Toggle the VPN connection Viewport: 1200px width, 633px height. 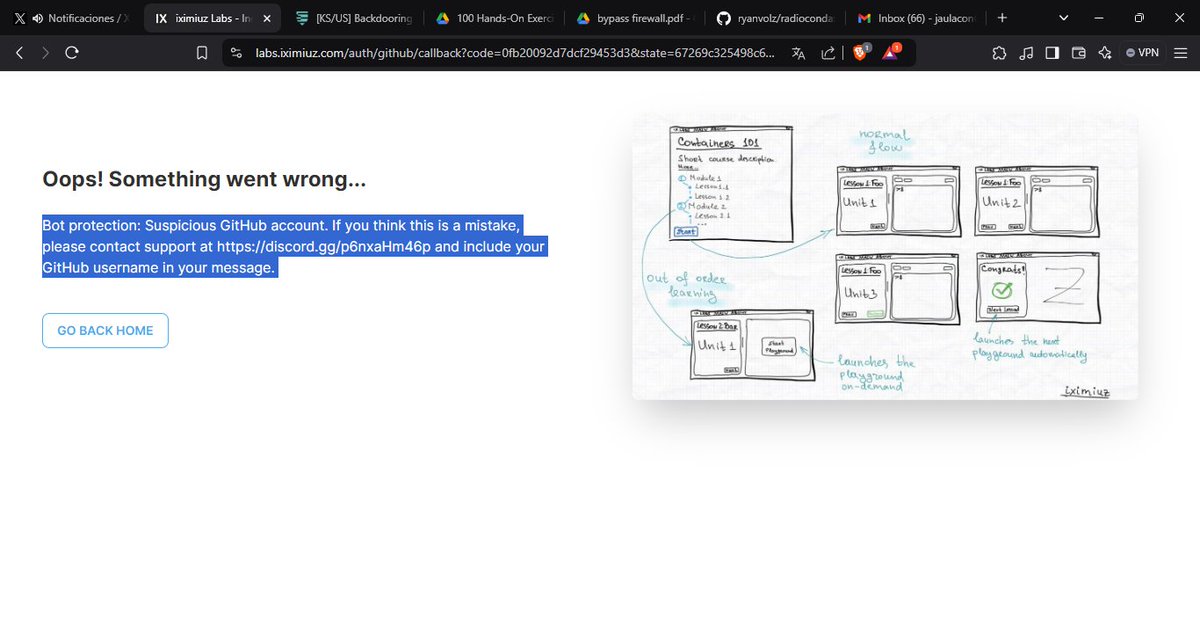pyautogui.click(x=1141, y=52)
